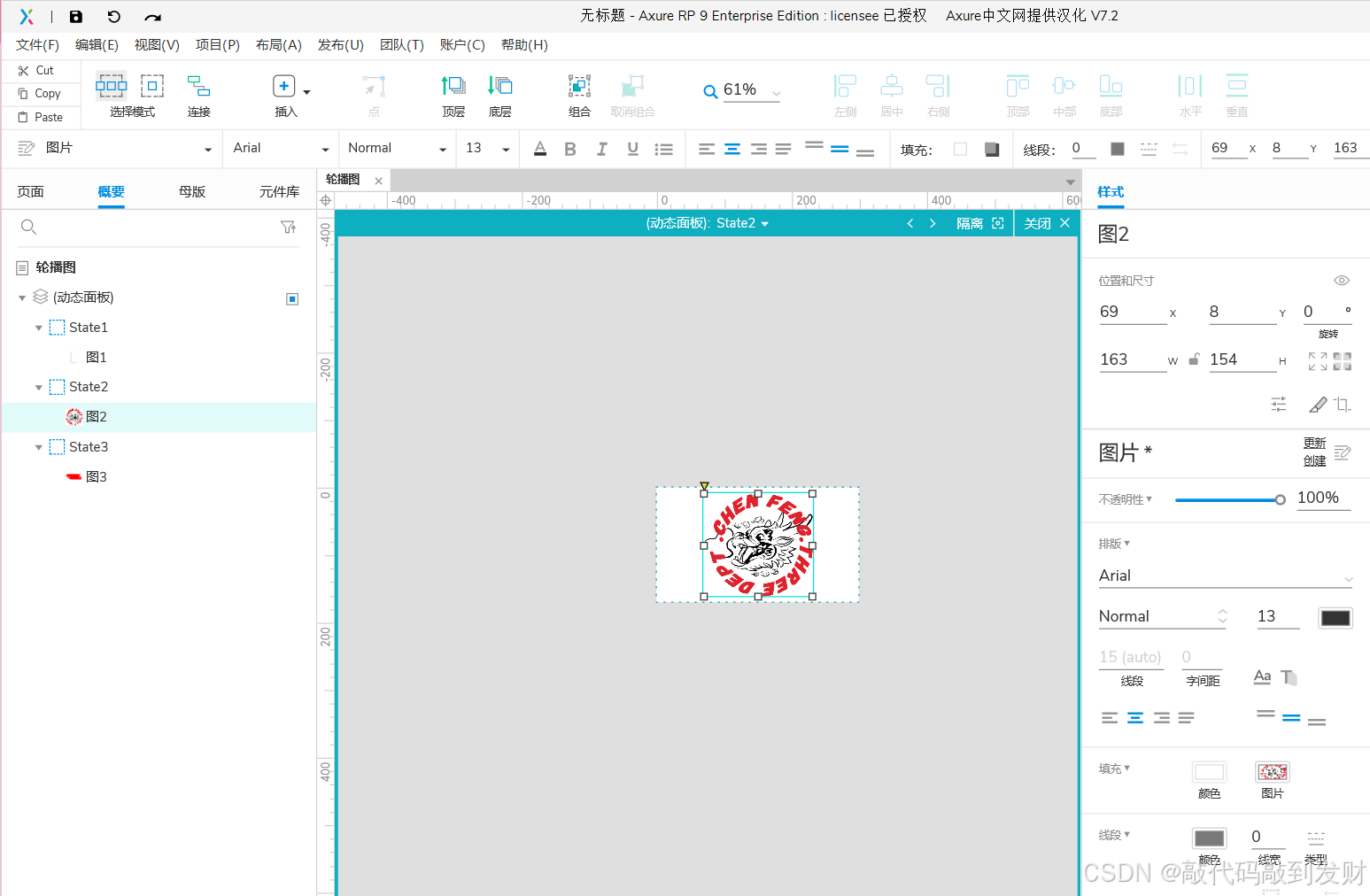Align text right in format toolbar
The width and height of the screenshot is (1370, 896).
pos(759,149)
